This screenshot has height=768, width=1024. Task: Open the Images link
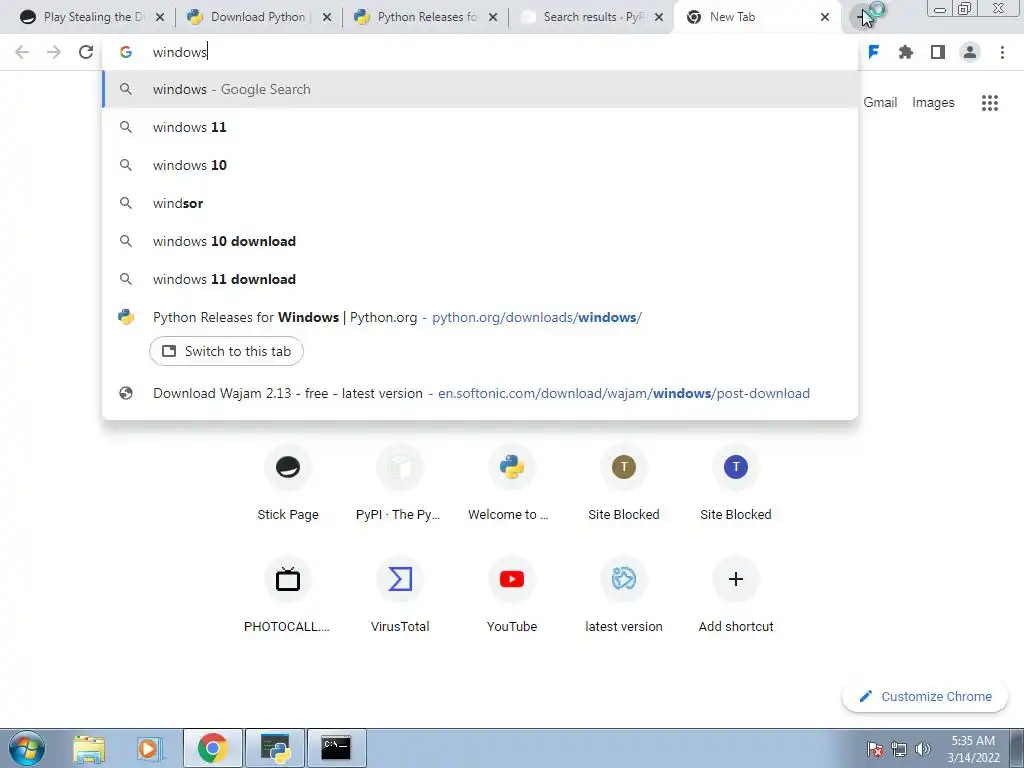(x=933, y=103)
